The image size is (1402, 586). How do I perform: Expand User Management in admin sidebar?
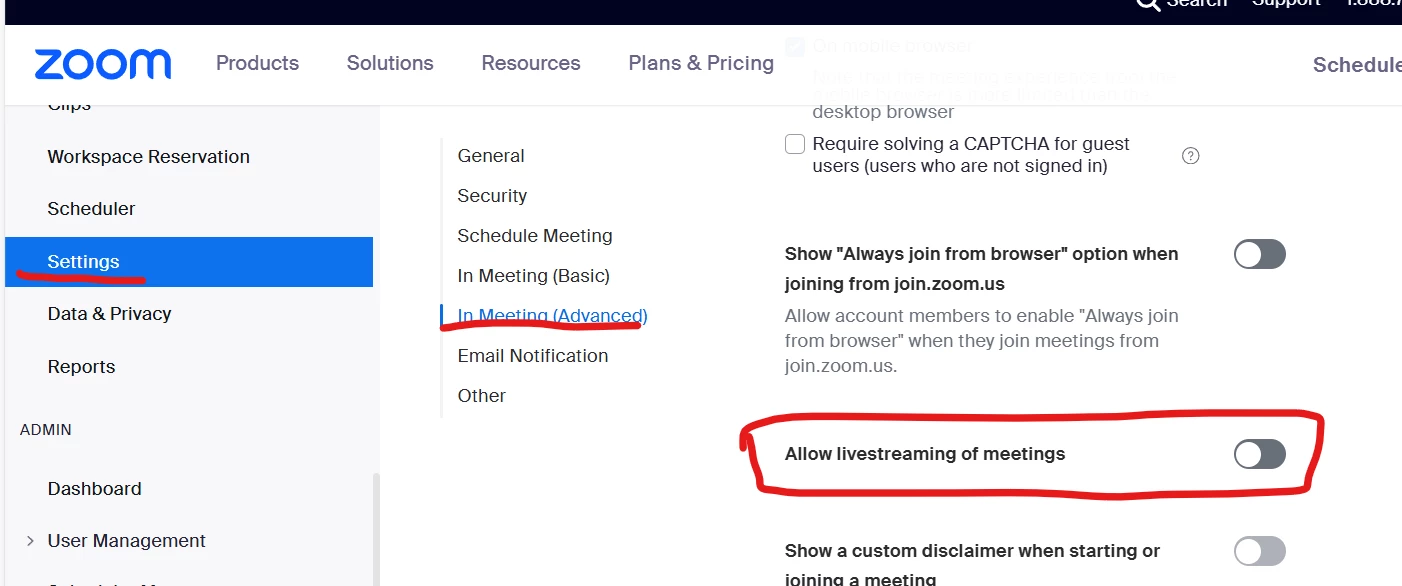(x=30, y=541)
